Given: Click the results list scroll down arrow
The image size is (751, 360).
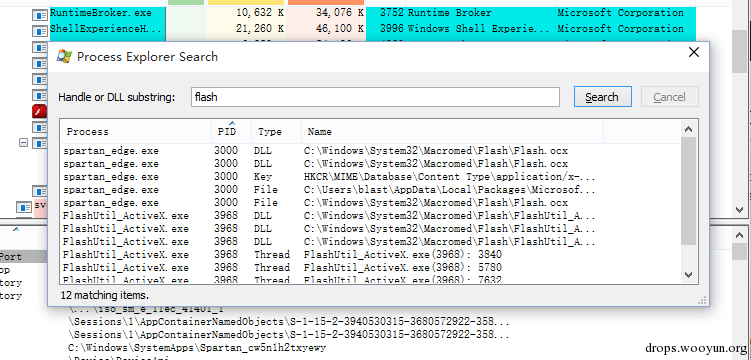Looking at the screenshot, I should 689,275.
